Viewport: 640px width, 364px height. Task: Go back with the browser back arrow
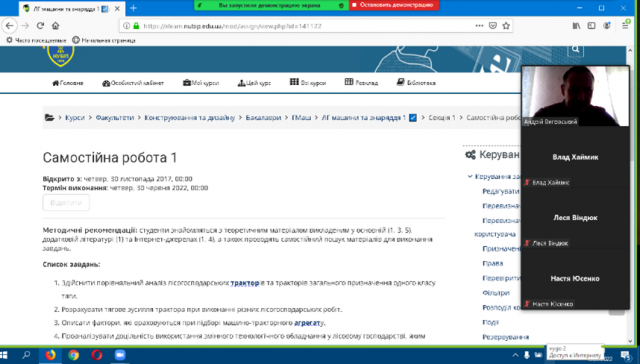[x=9, y=26]
